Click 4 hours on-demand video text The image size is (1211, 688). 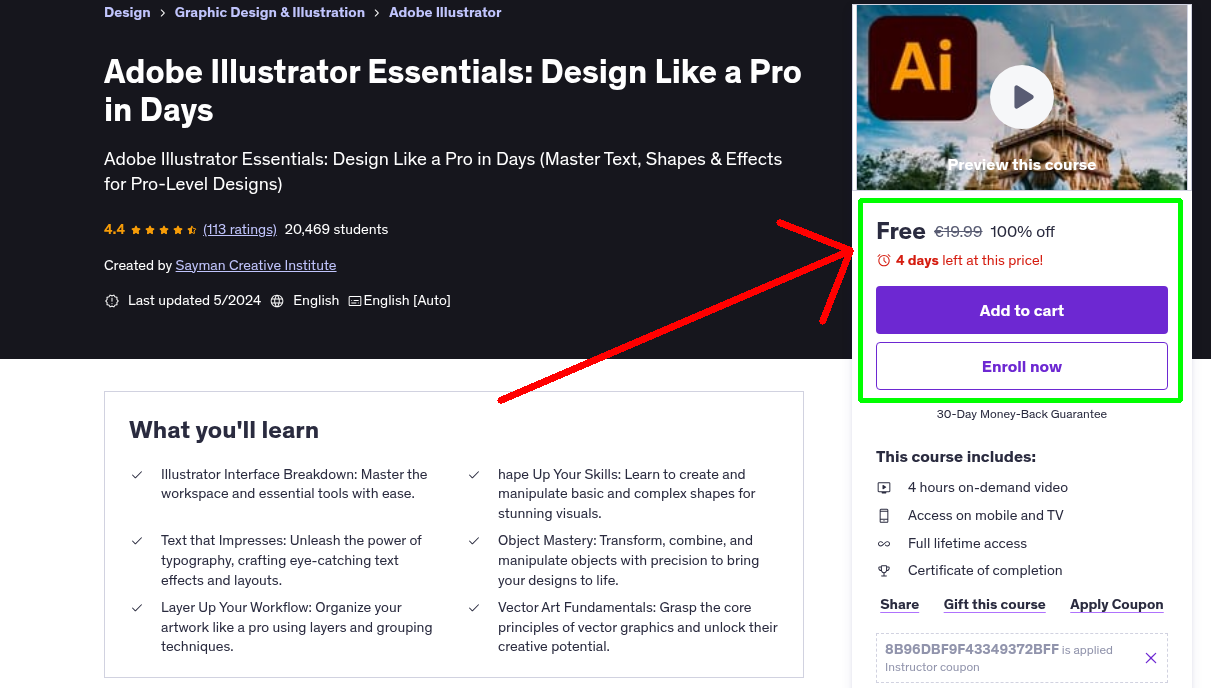click(x=988, y=487)
